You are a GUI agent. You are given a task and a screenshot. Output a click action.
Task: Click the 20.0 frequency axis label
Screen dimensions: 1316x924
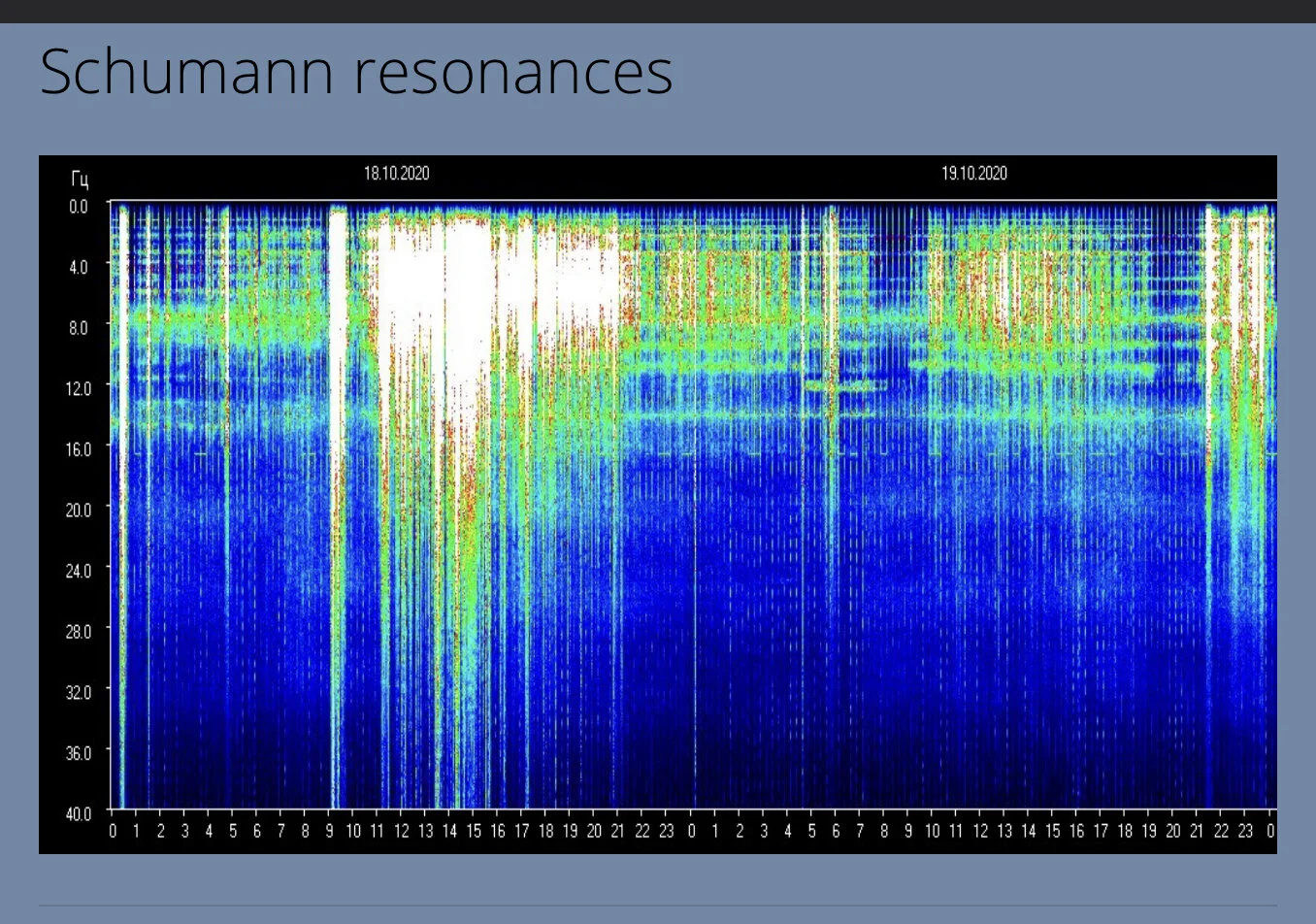click(77, 510)
